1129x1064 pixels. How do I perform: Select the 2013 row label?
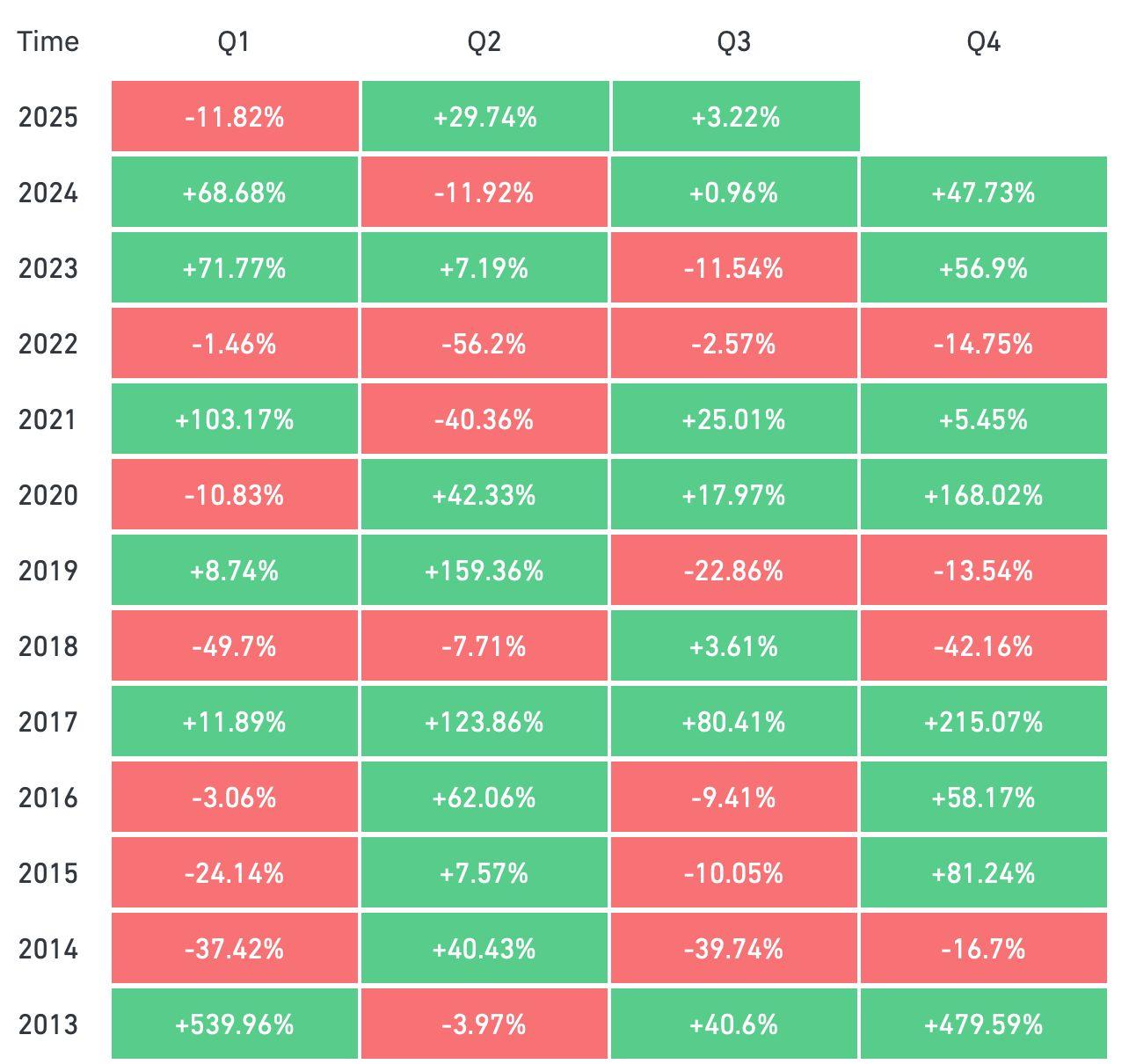[x=47, y=1024]
